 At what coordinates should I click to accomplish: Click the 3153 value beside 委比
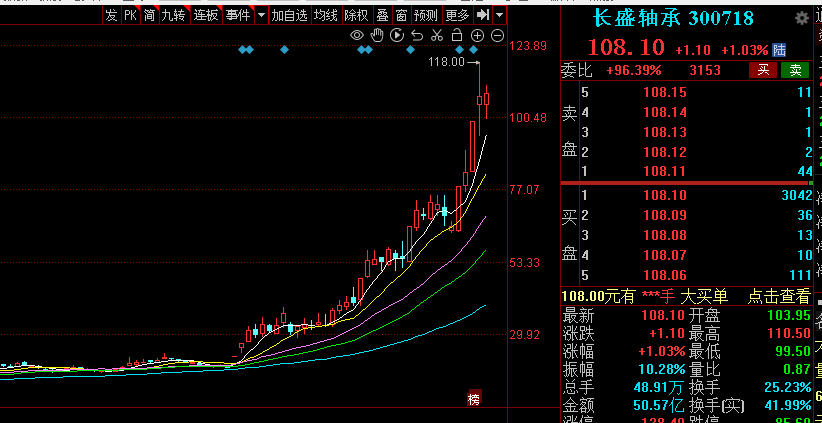pos(705,70)
